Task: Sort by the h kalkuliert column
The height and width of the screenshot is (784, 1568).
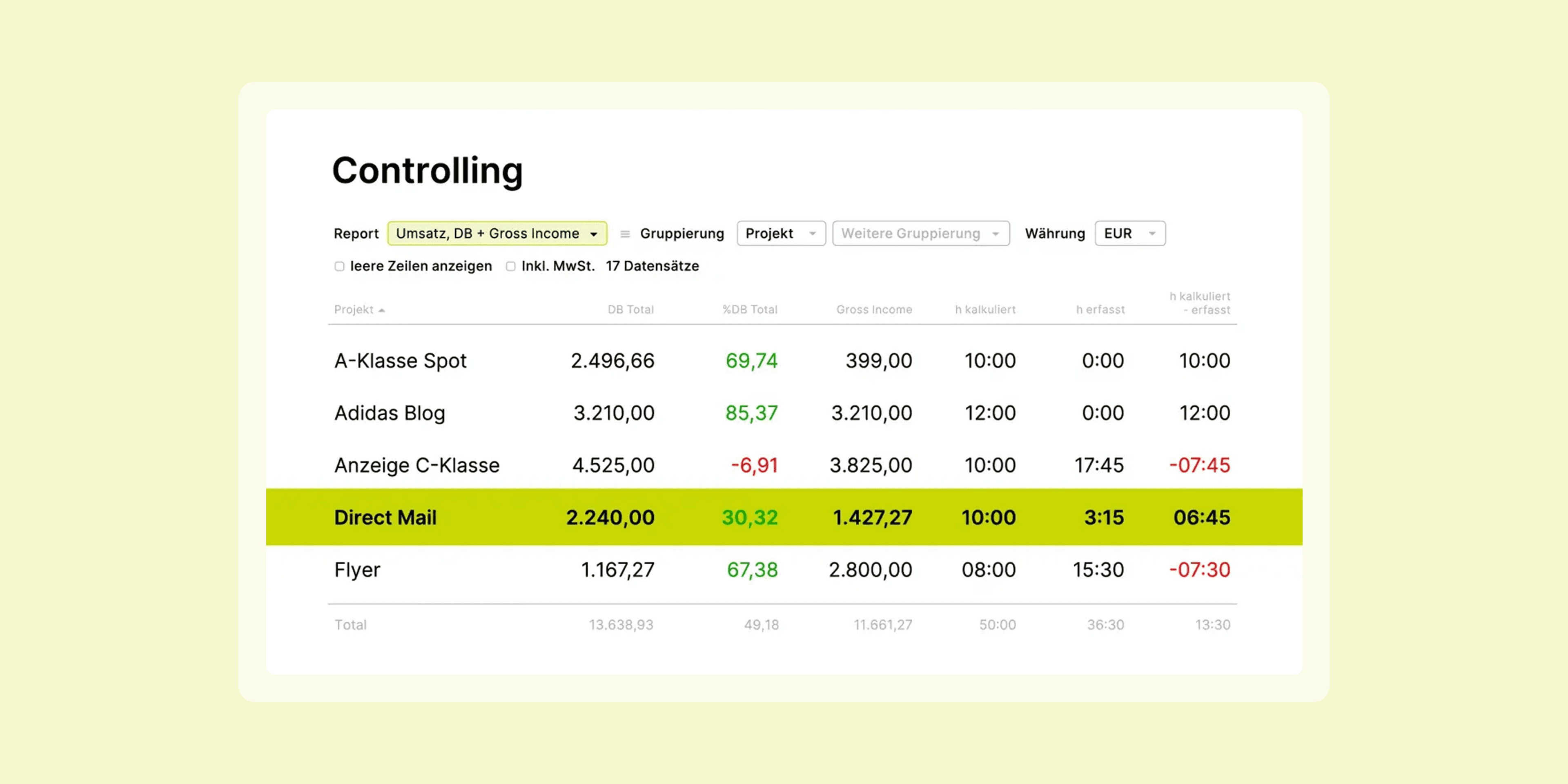Action: (x=985, y=309)
